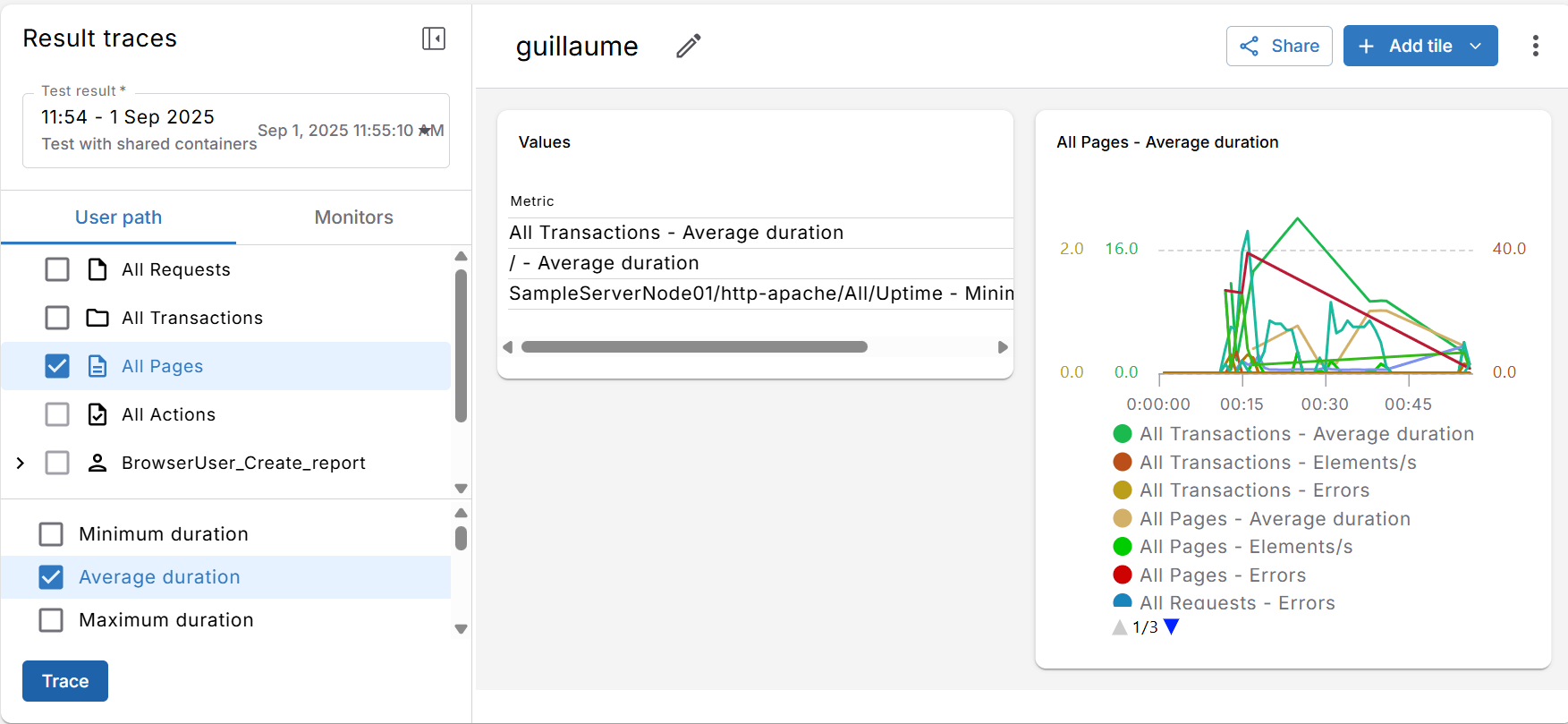The height and width of the screenshot is (724, 1568).
Task: Open the Test result selector
Action: [236, 131]
